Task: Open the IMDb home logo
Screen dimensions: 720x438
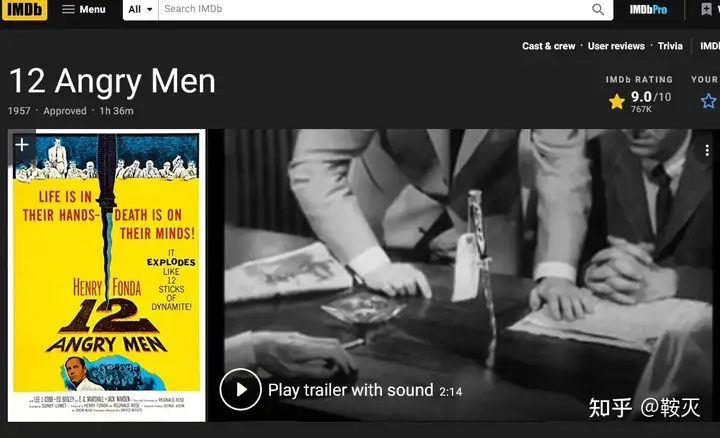Action: coord(24,10)
